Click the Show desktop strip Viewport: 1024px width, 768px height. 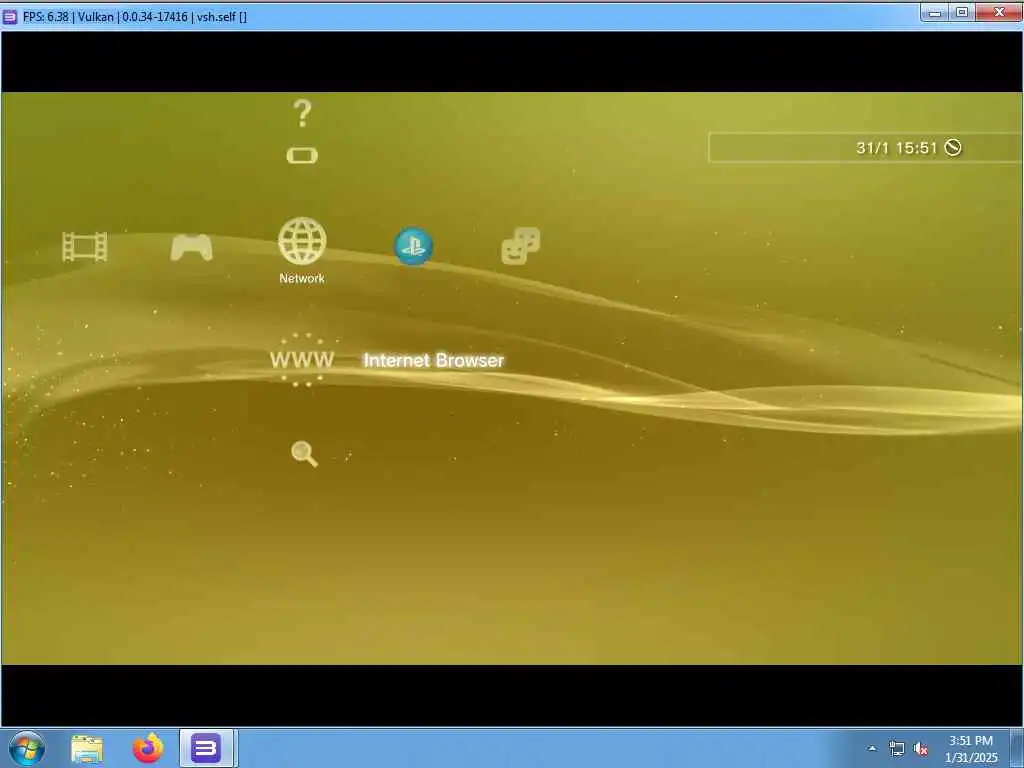(x=1017, y=748)
